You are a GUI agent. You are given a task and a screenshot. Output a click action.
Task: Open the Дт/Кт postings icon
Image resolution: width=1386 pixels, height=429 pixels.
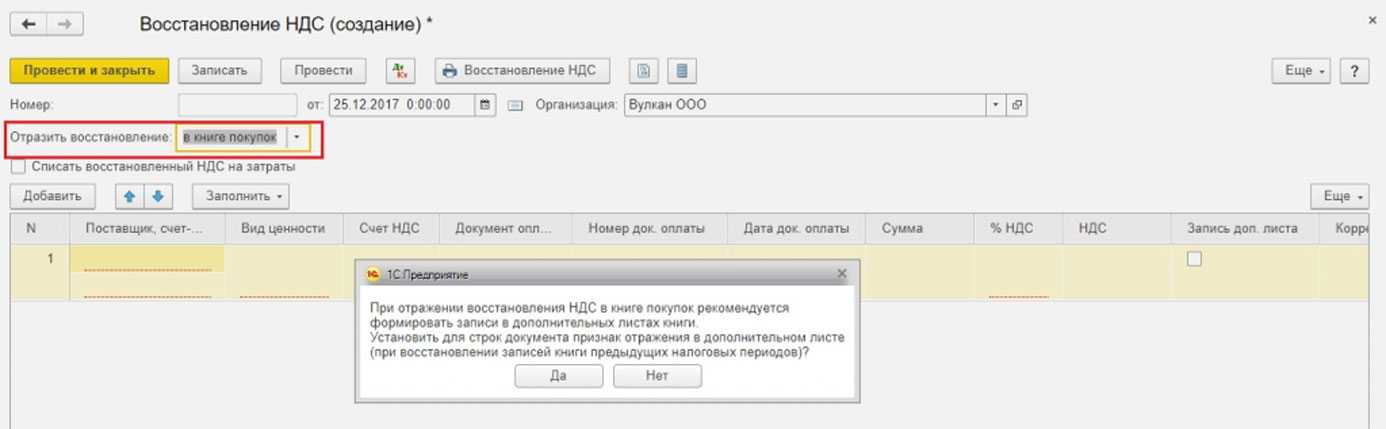[401, 71]
